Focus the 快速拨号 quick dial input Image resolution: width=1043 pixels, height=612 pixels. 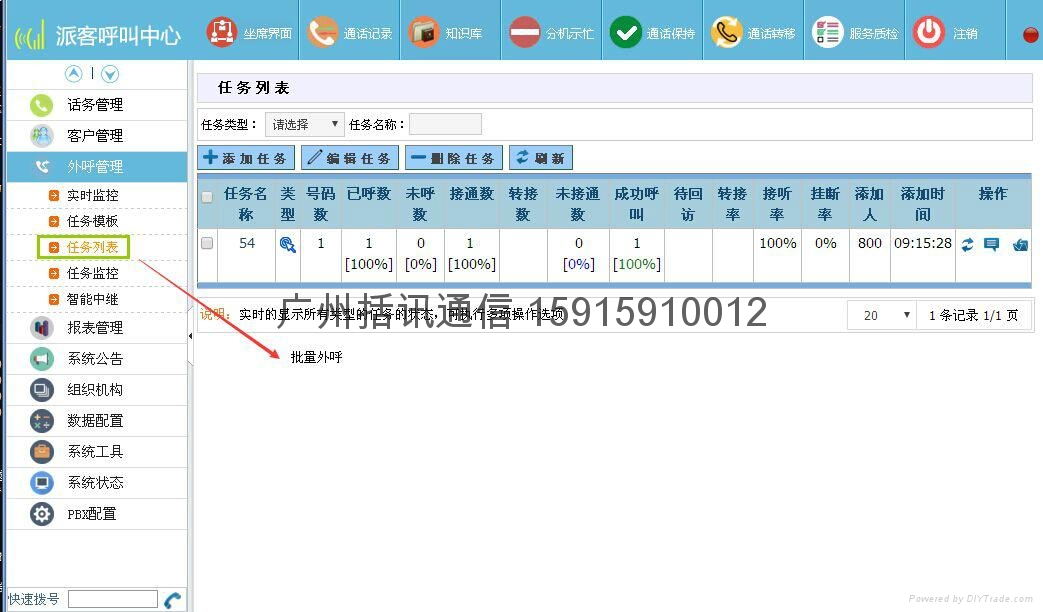(112, 599)
